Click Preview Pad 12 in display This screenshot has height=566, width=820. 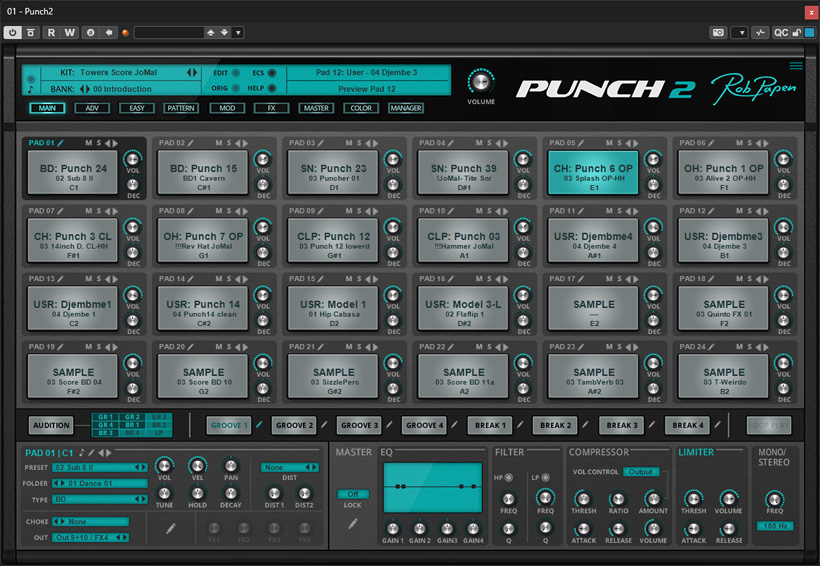(367, 89)
